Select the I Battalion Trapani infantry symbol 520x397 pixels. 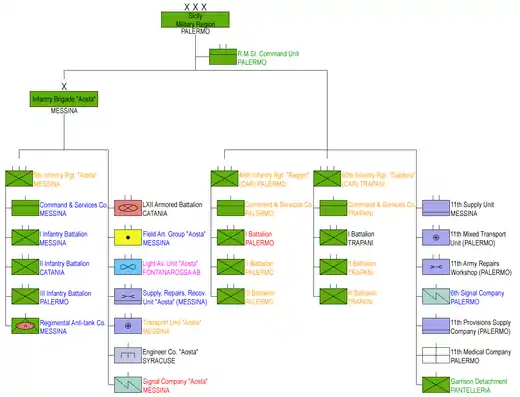(x=333, y=238)
